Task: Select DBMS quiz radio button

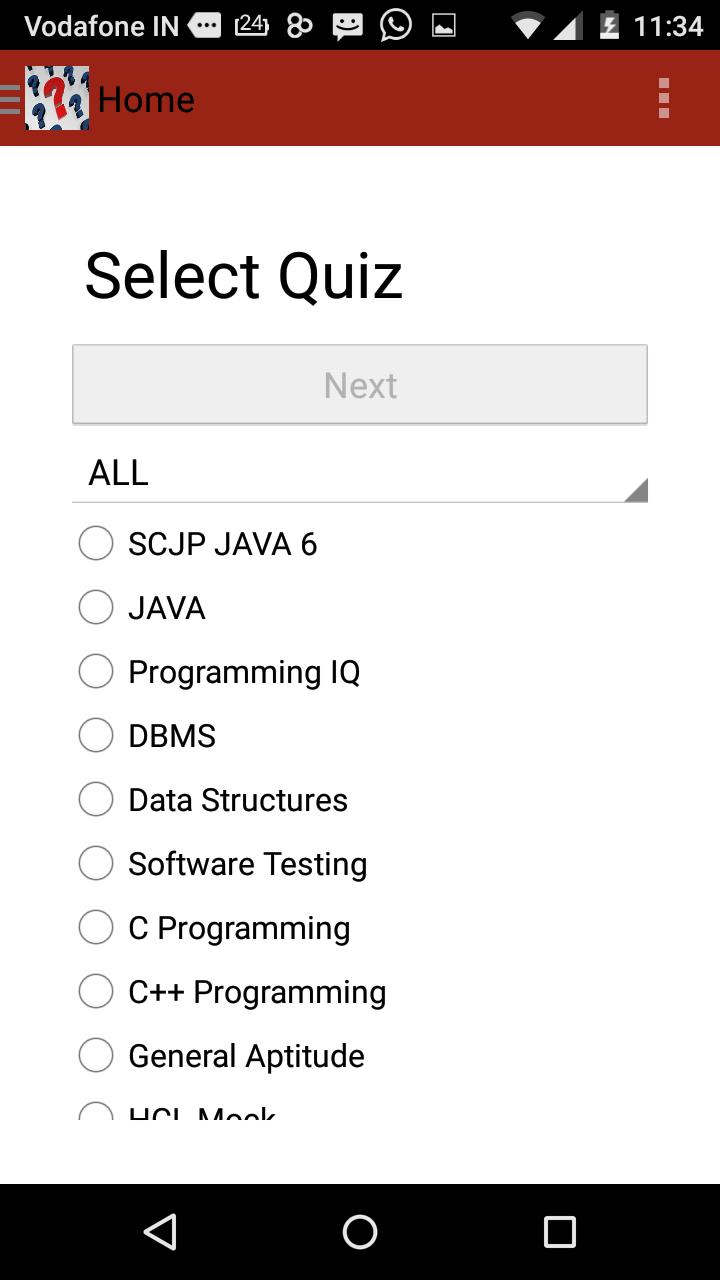Action: (x=96, y=736)
